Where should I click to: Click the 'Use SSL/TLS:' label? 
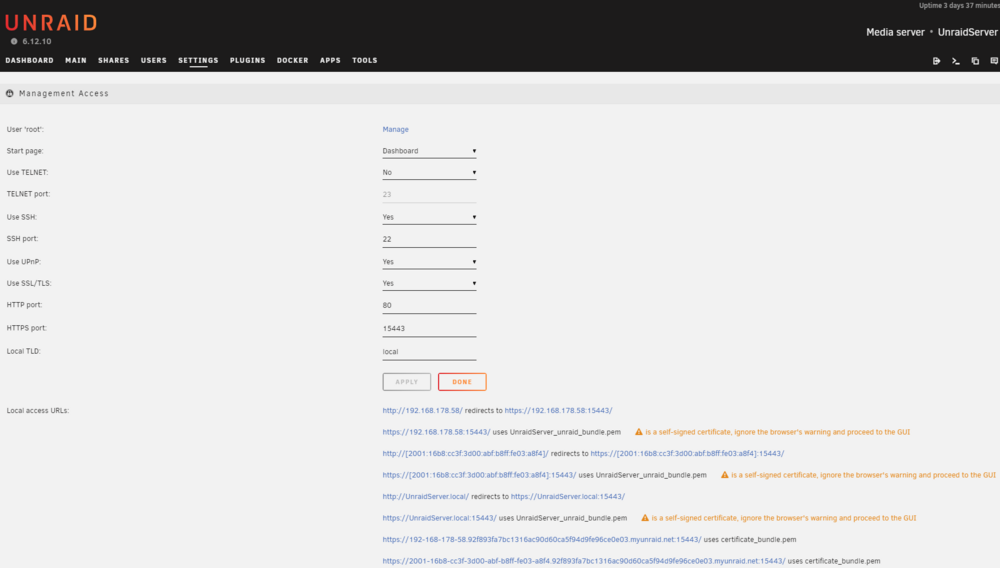[x=29, y=283]
